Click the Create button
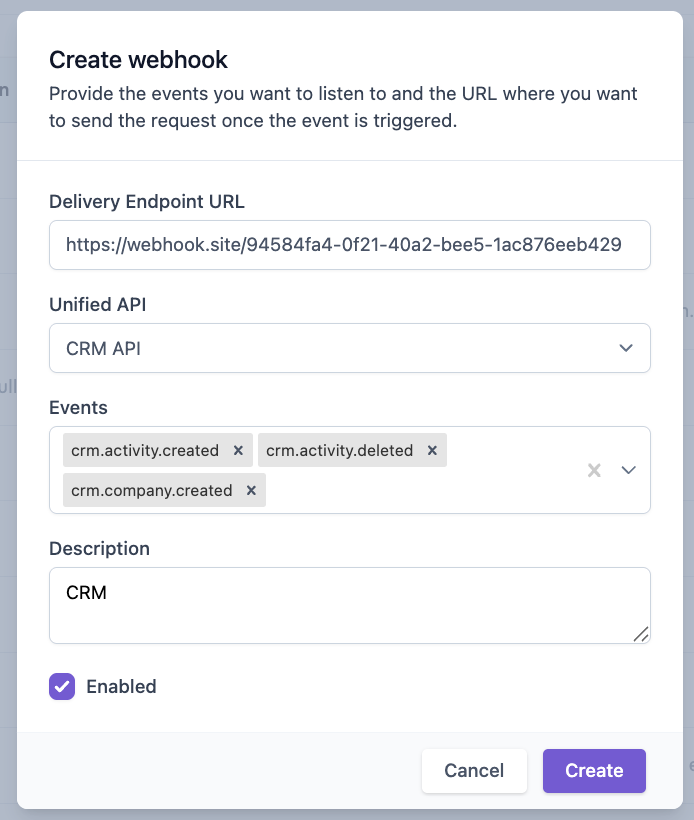 pos(594,771)
